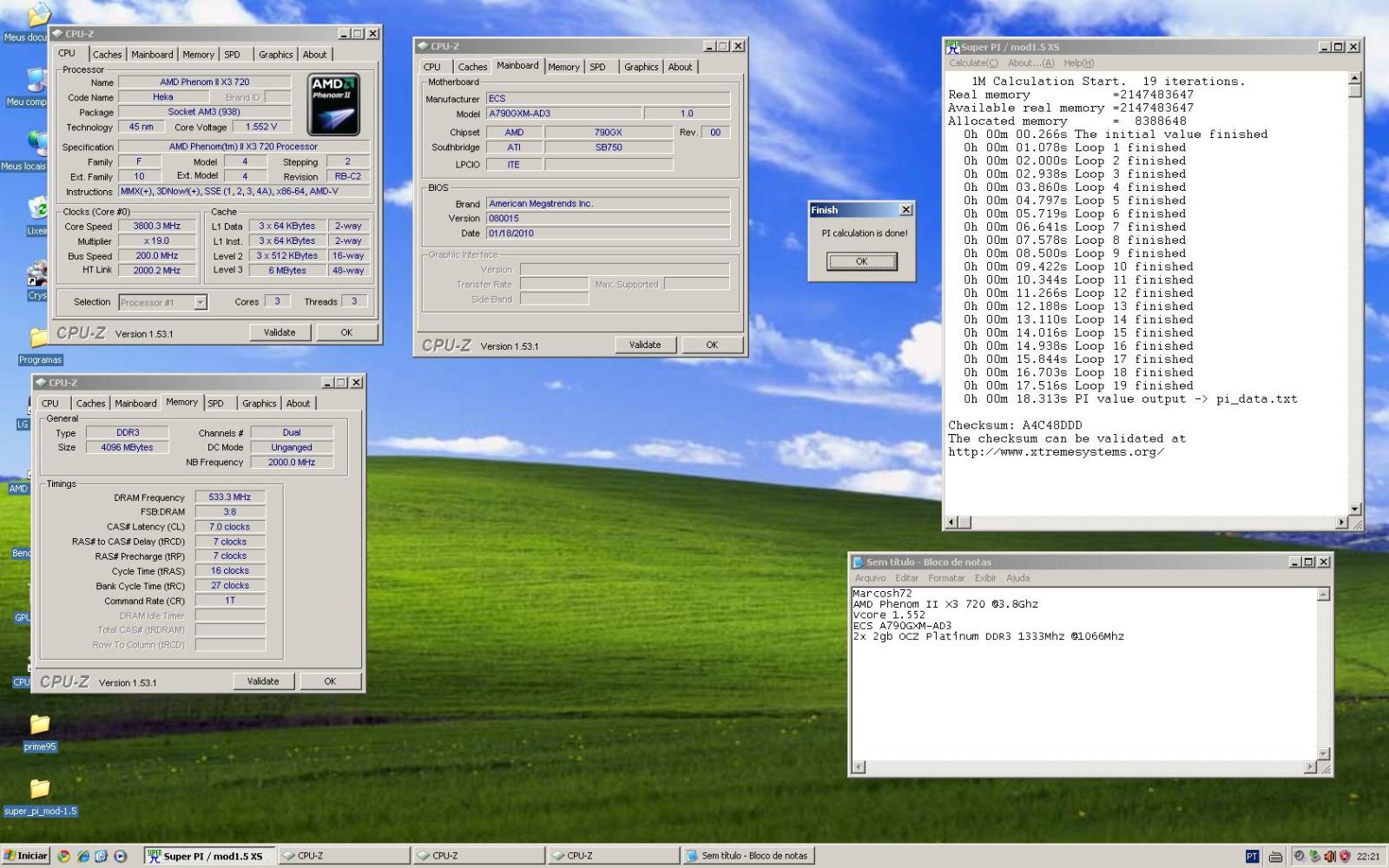Launch Google Chrome from quick launch
Image resolution: width=1389 pixels, height=868 pixels.
pyautogui.click(x=63, y=856)
